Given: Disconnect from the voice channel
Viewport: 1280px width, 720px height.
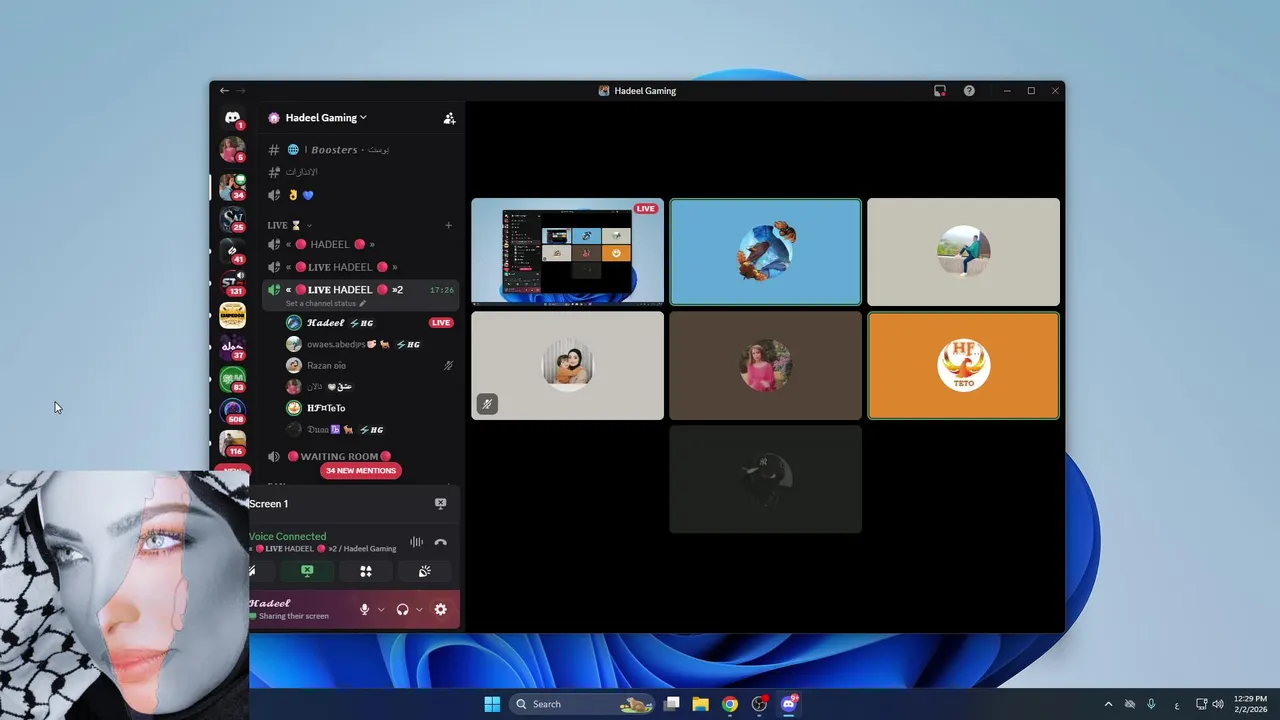Looking at the screenshot, I should tap(441, 543).
